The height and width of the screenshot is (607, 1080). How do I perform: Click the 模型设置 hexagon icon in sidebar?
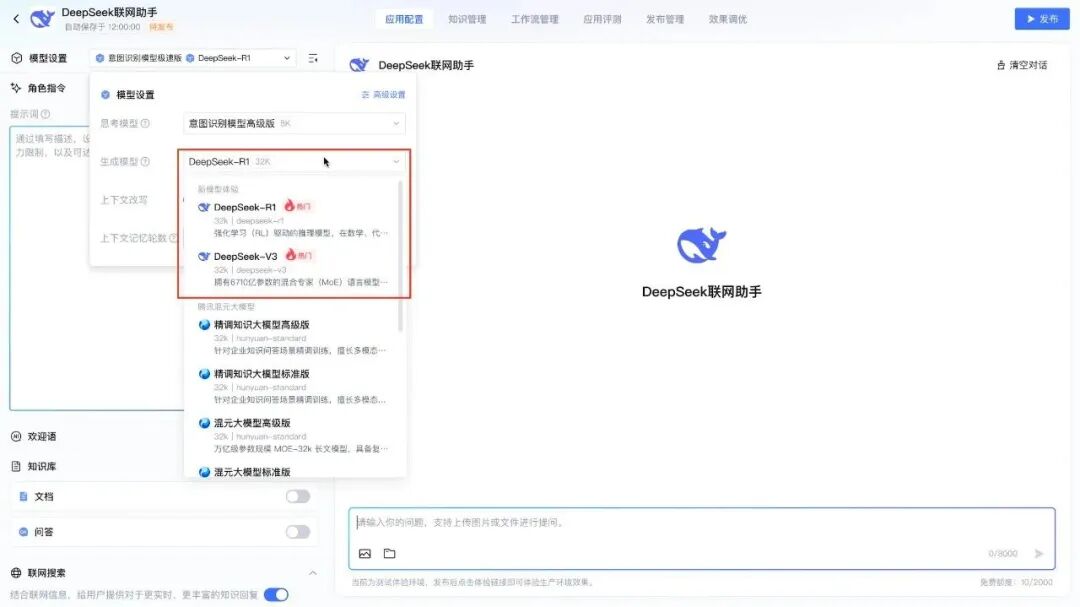(x=17, y=59)
